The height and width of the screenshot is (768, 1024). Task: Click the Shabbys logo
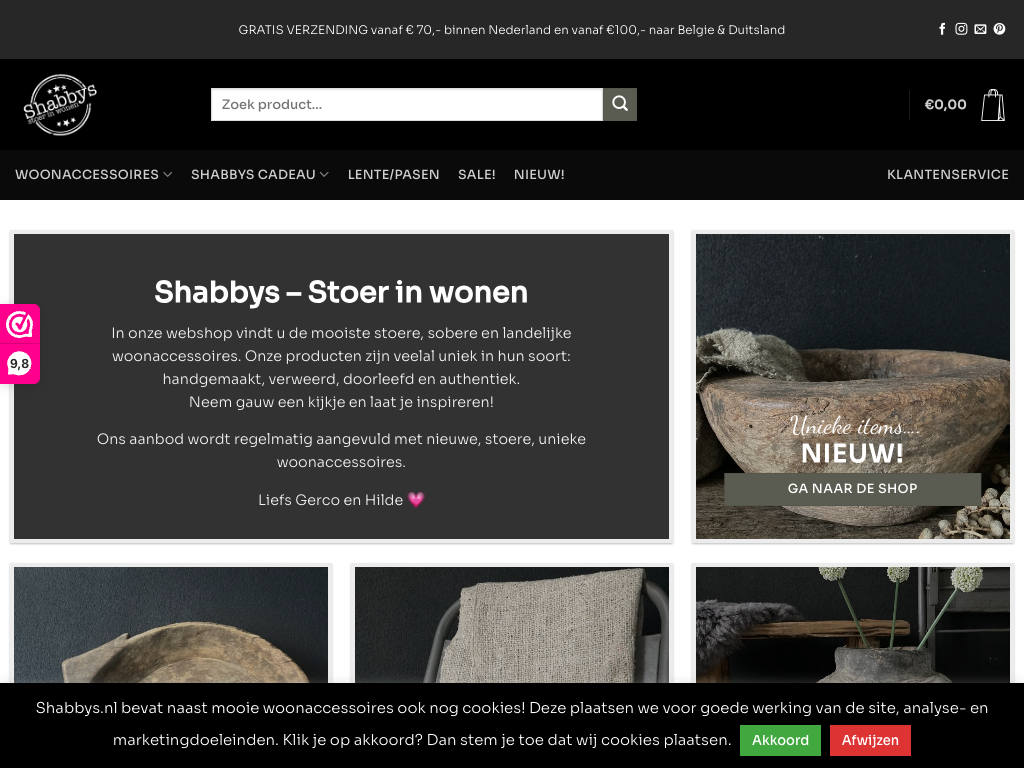(x=60, y=104)
